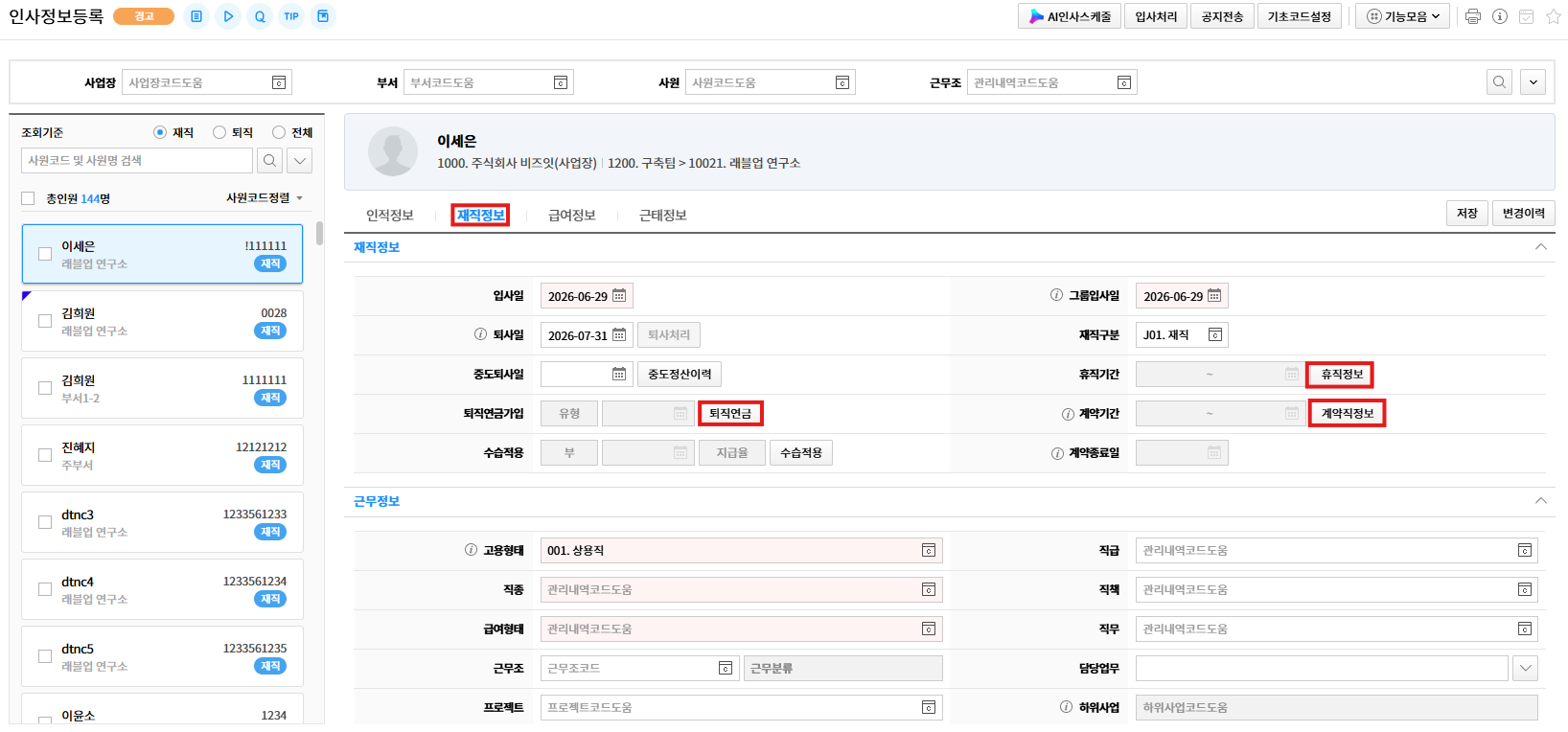1568x732 pixels.
Task: Collapse the 근무정보 section
Action: 1541,501
